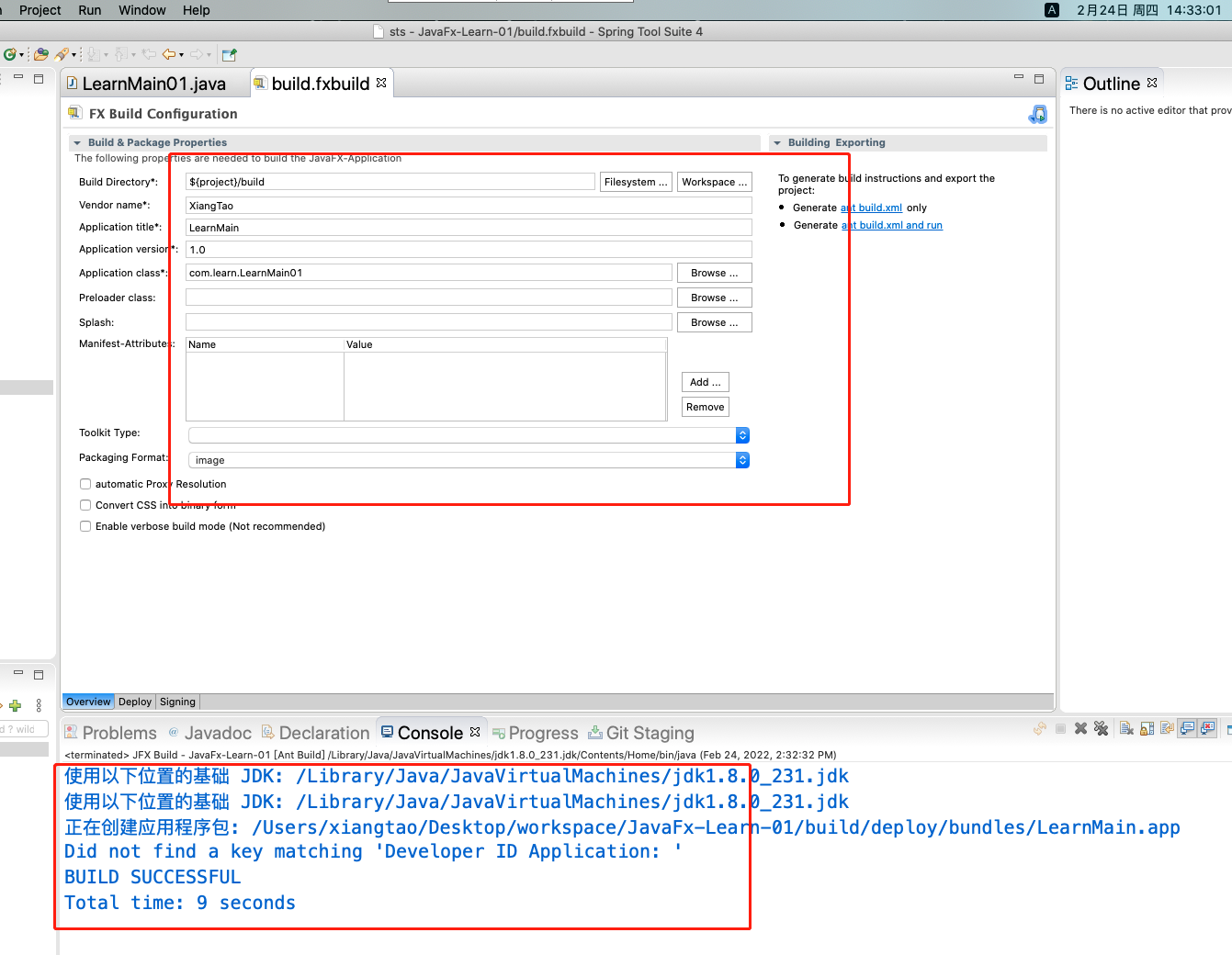Enable automatic Proxy Resolution checkbox
The height and width of the screenshot is (955, 1232).
(x=85, y=484)
